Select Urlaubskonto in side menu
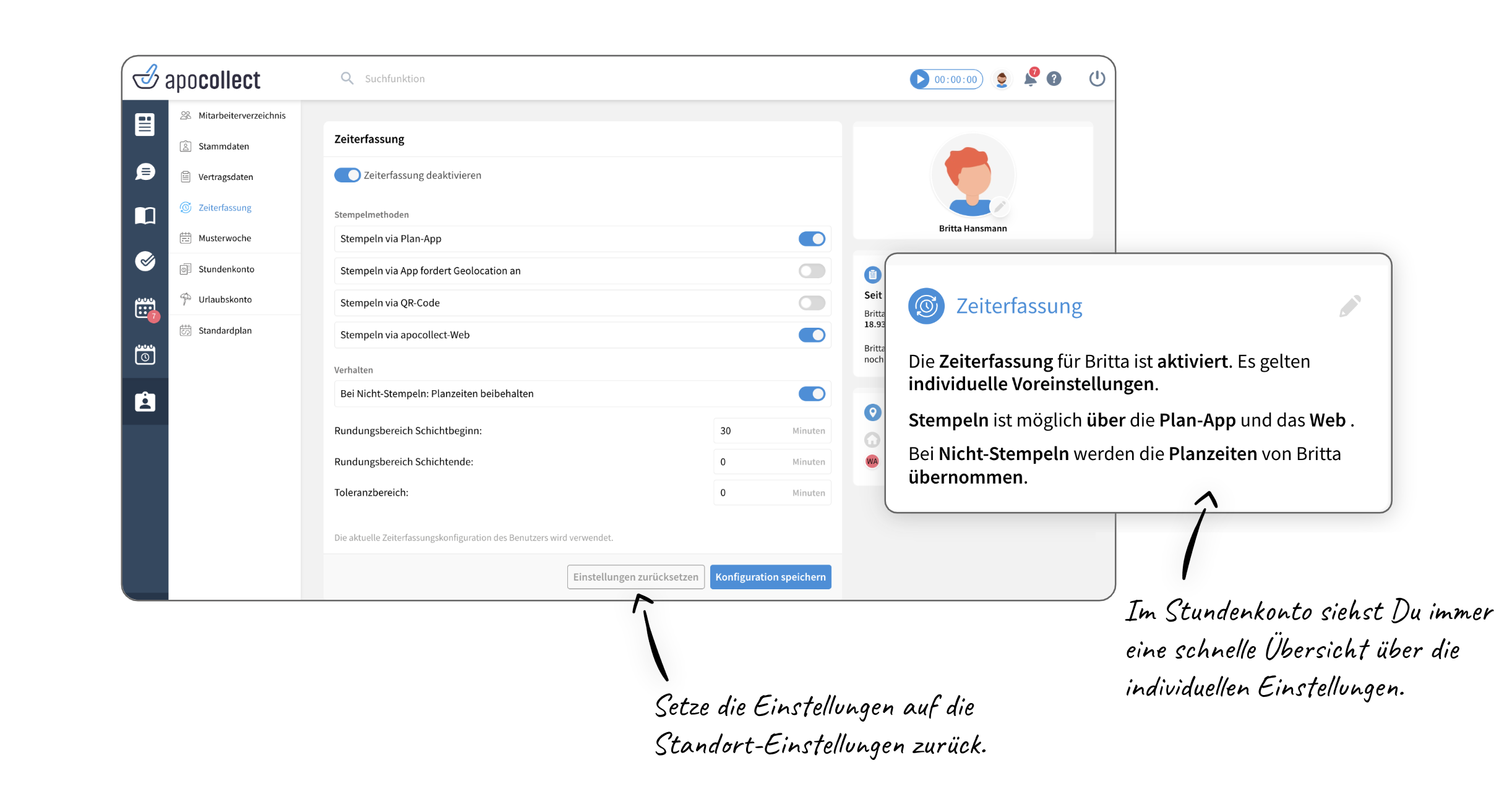 225,299
